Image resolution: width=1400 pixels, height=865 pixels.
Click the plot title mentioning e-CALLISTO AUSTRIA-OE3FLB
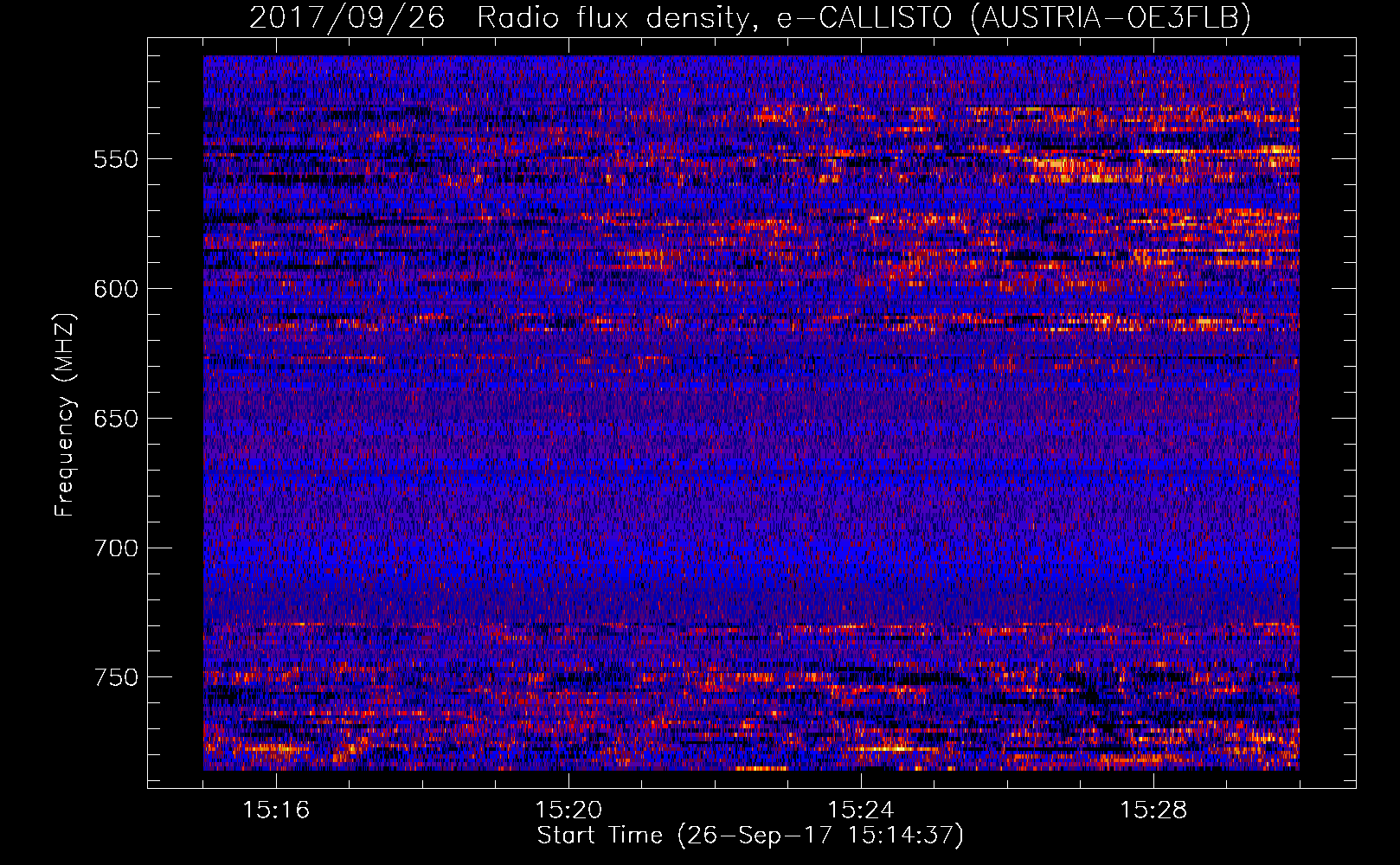click(x=750, y=18)
